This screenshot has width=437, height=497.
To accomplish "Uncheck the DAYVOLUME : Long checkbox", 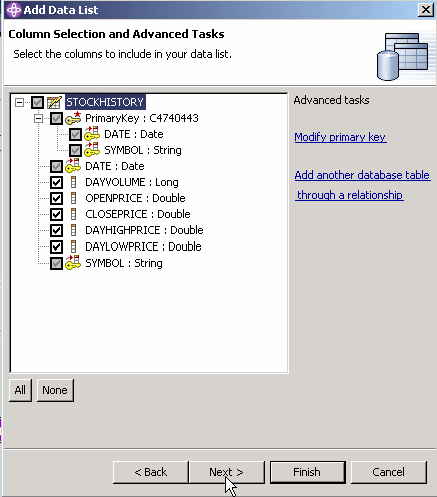I will point(56,182).
